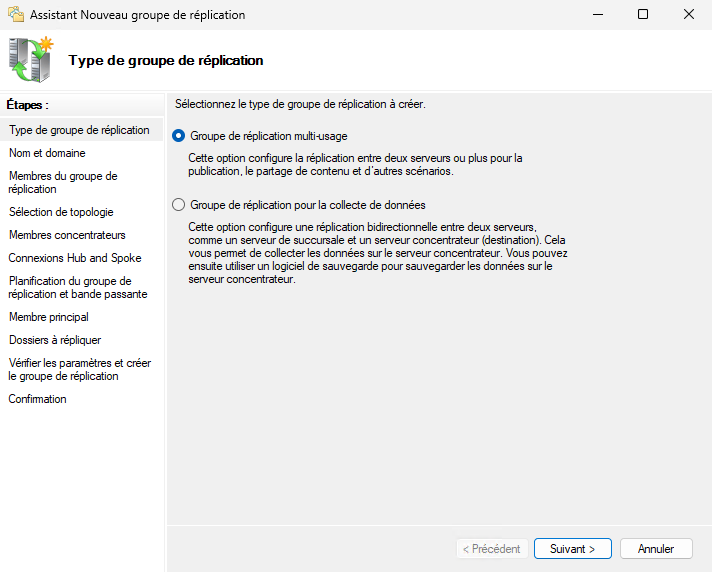Close the Assistant Nouveau groupe window

click(x=689, y=15)
